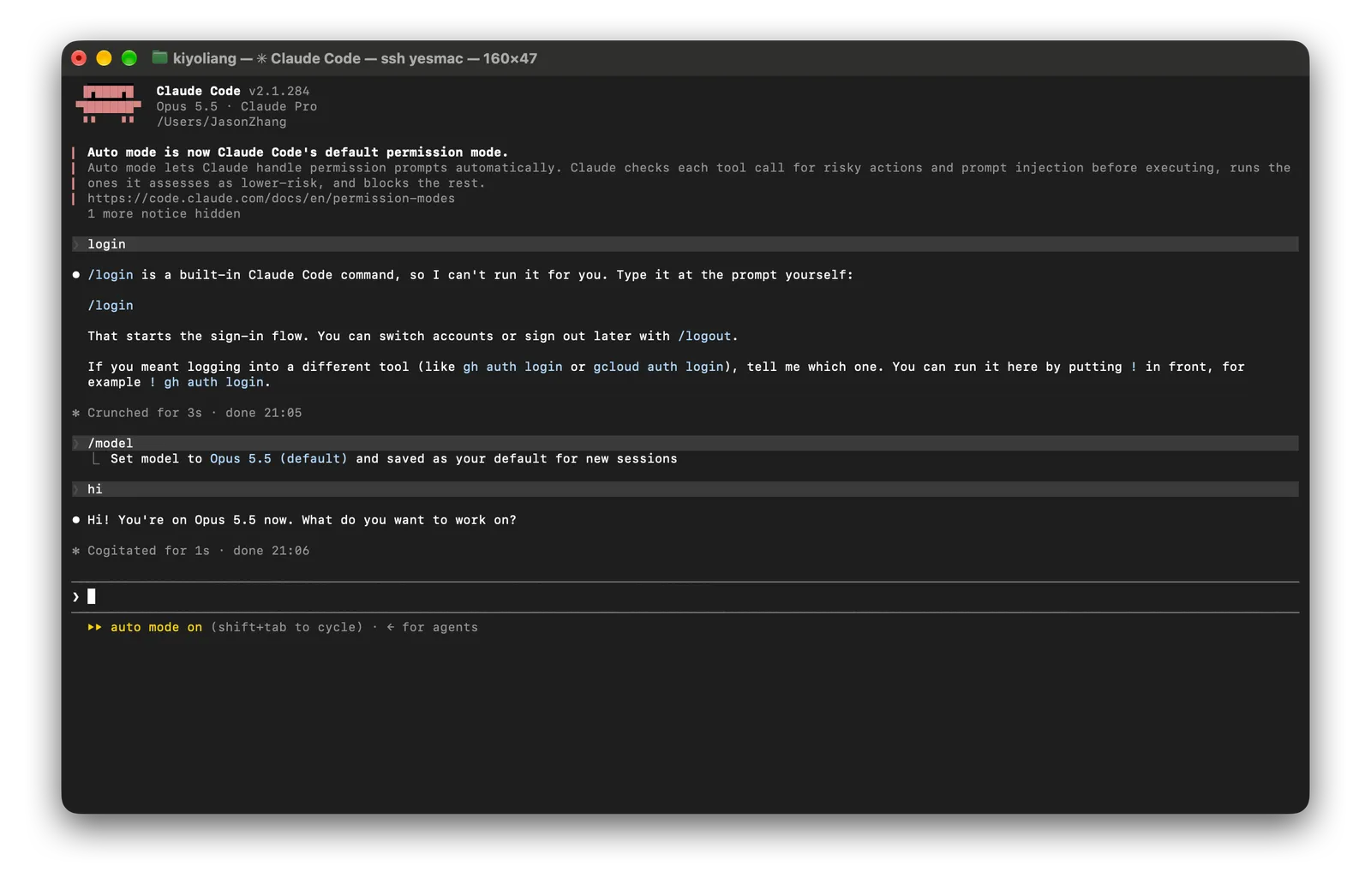
Task: Click 'Opus 5.5 · Claude Pro' in the header
Action: (x=236, y=106)
